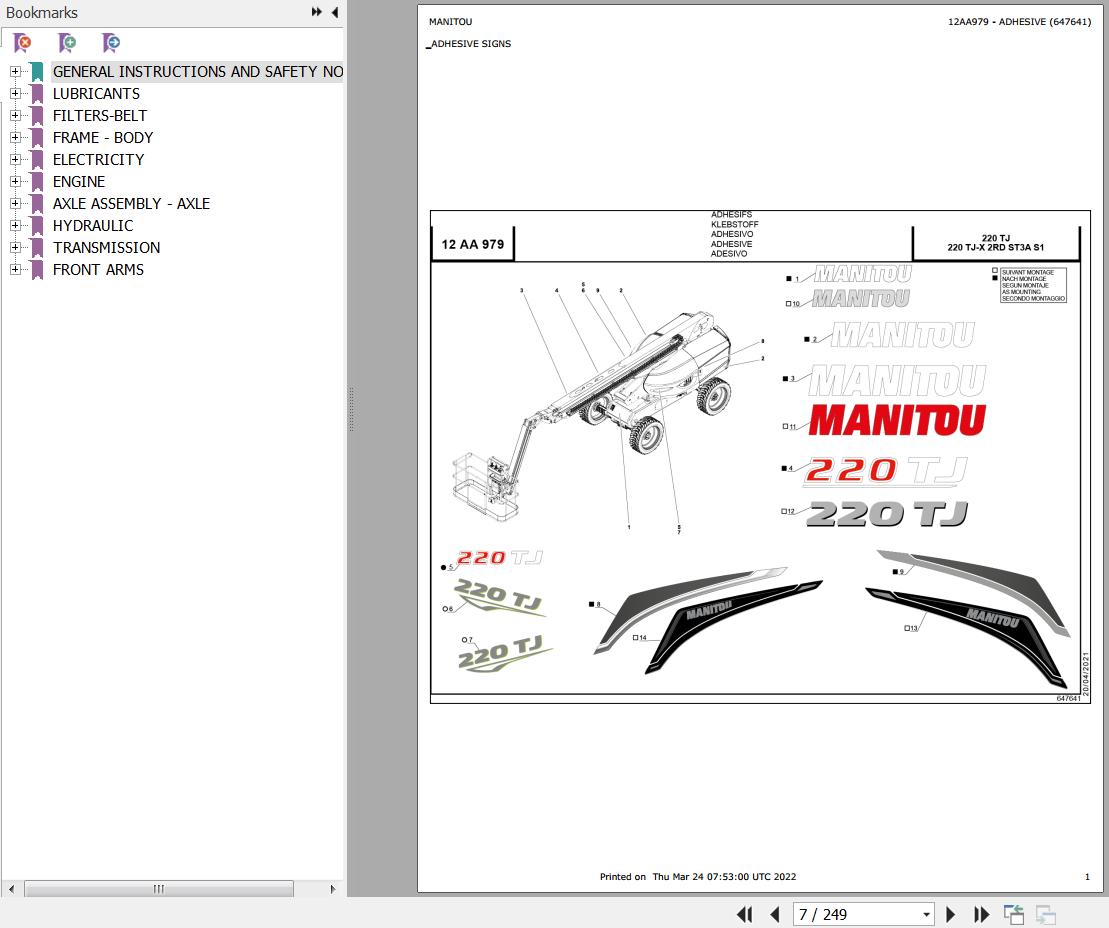This screenshot has width=1109, height=928.
Task: Expand the GENERAL INSTRUCTIONS AND SAFETY bookmark
Action: tap(15, 71)
